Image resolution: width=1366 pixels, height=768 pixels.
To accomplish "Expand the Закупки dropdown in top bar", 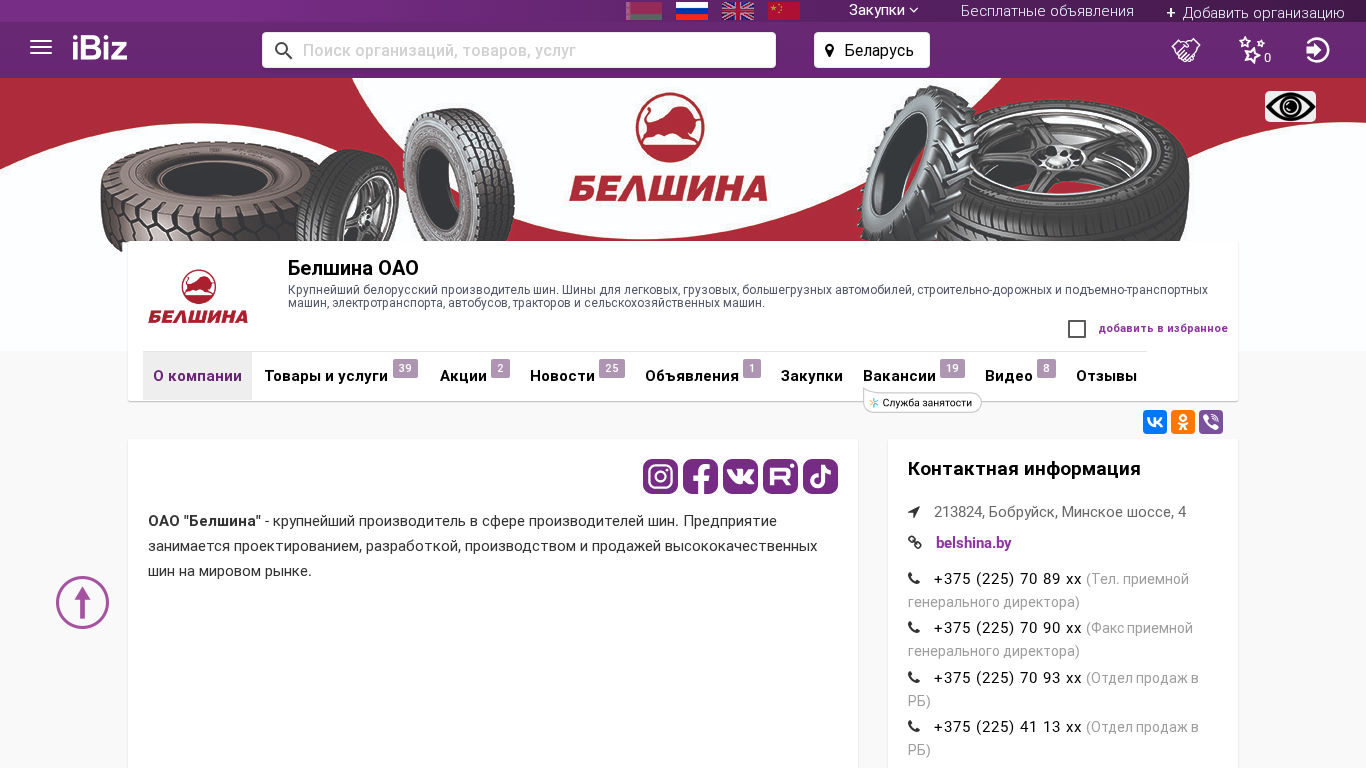I will (x=884, y=10).
